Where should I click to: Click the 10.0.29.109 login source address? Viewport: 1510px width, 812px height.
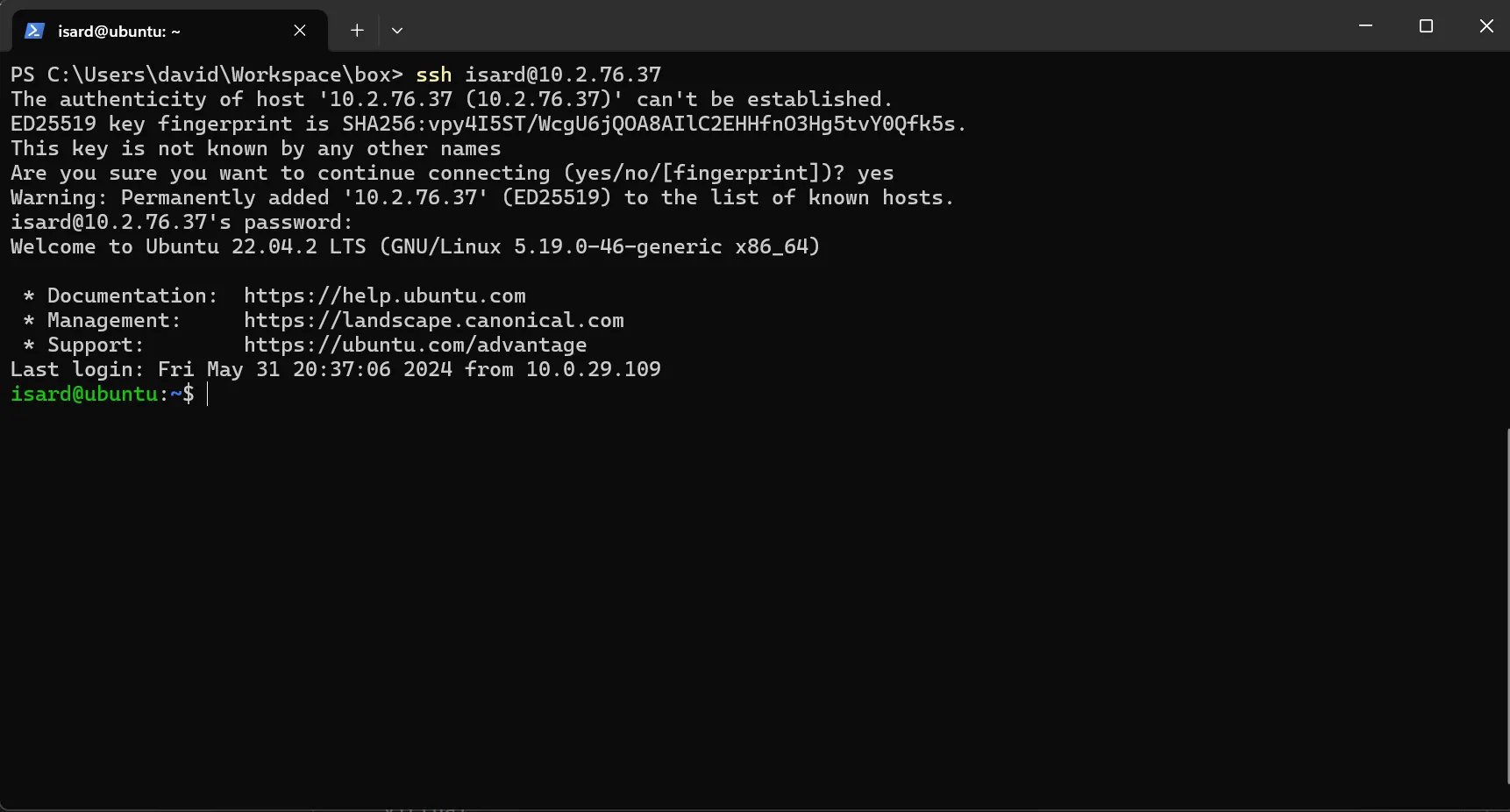tap(593, 369)
